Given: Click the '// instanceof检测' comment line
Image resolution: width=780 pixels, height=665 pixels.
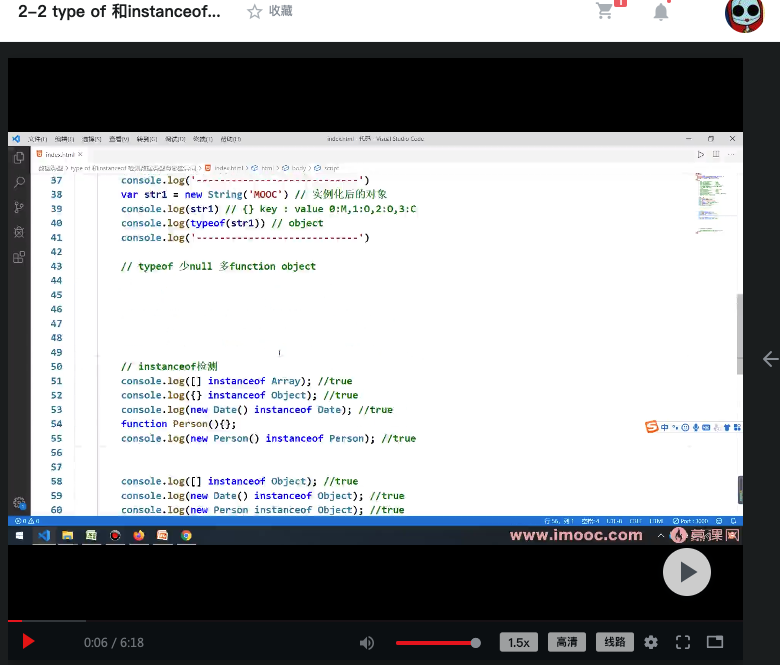Looking at the screenshot, I should tap(169, 367).
